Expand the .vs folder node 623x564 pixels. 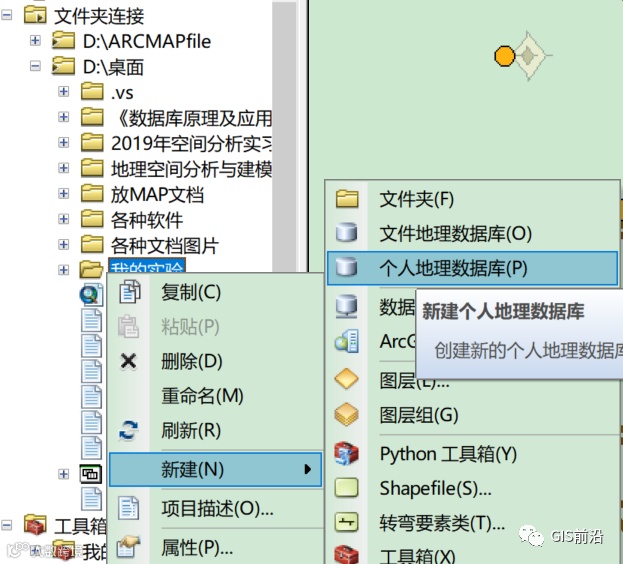(x=64, y=91)
